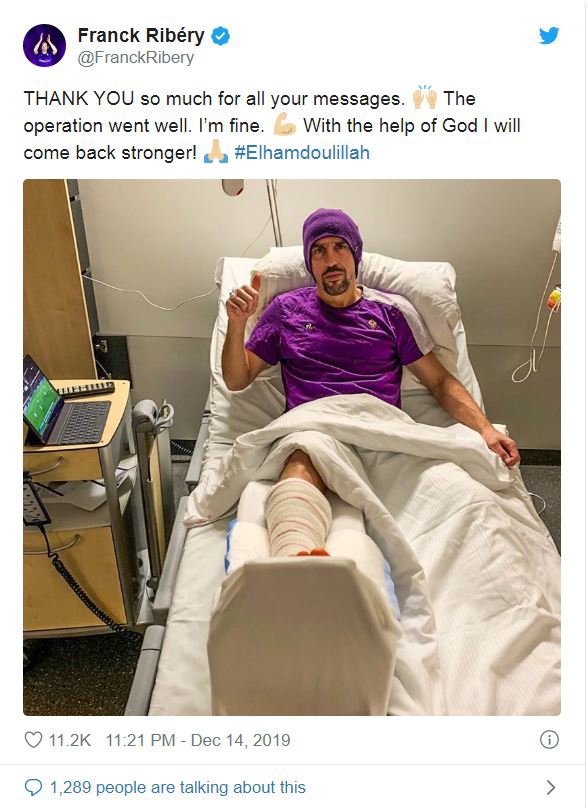Click the flexed biceps emoji
This screenshot has width=588, height=809.
pos(284,125)
